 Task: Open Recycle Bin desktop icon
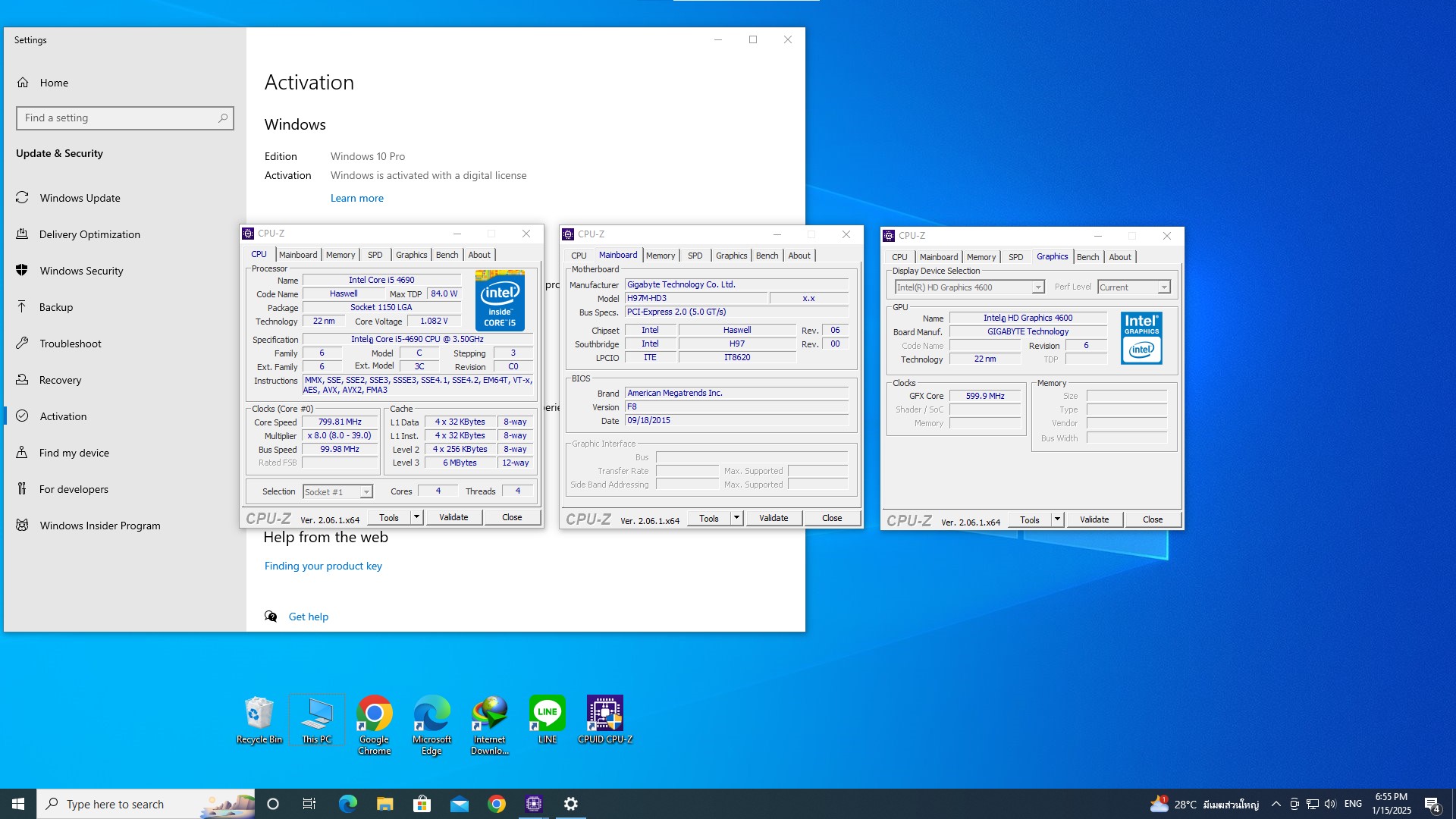259,720
